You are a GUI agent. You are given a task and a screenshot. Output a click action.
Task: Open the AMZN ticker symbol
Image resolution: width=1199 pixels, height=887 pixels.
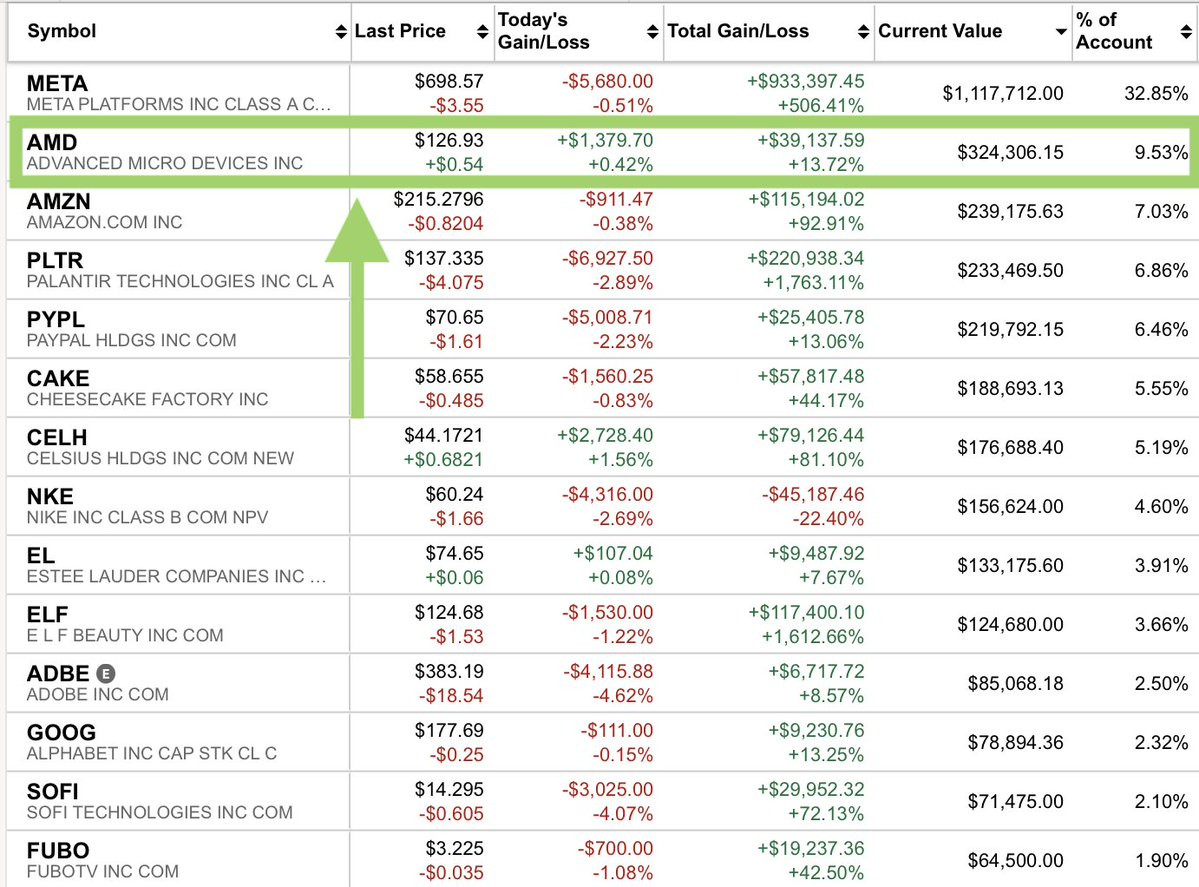59,201
